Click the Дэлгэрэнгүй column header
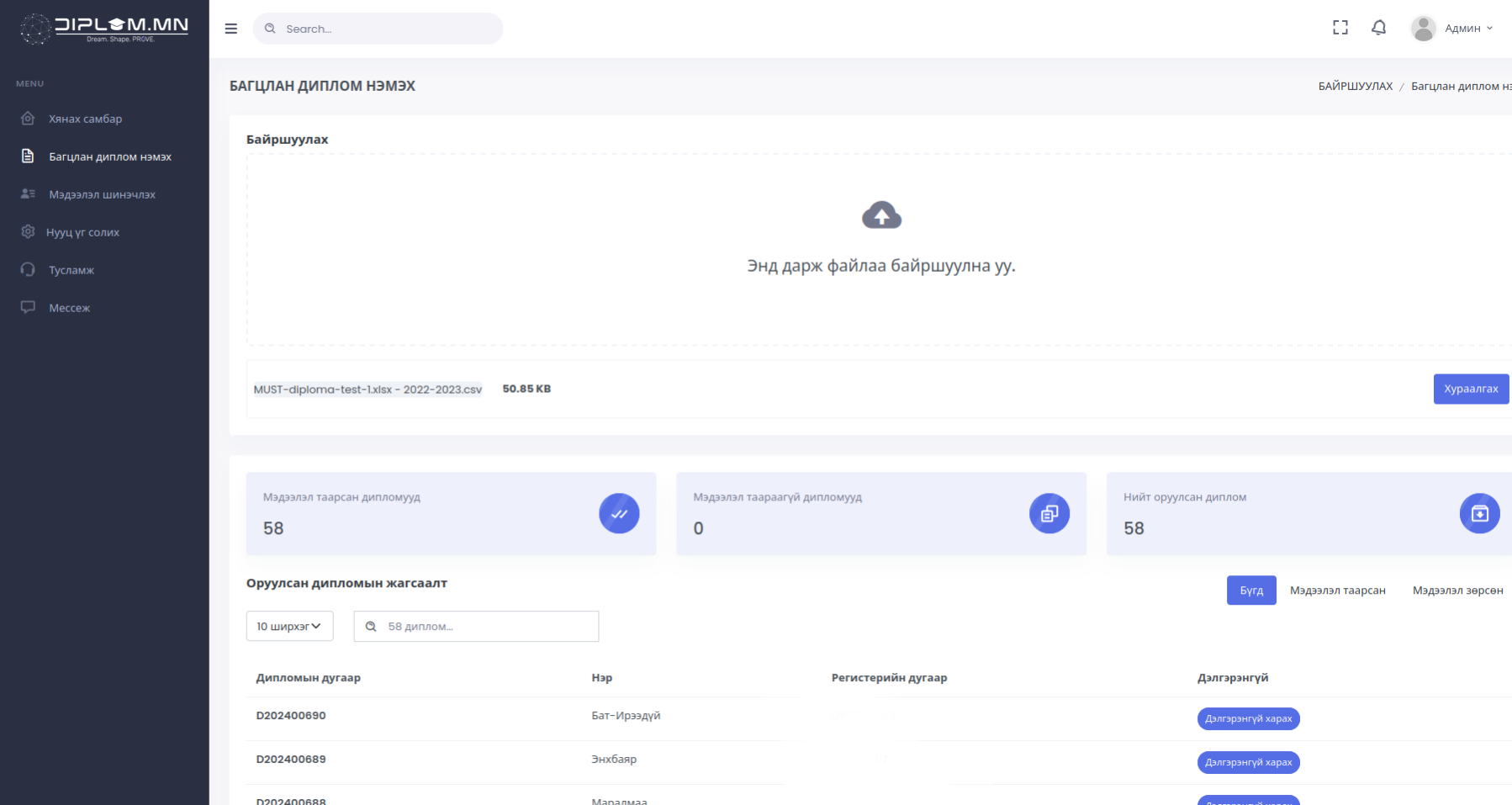Viewport: 1512px width, 805px height. (1233, 677)
